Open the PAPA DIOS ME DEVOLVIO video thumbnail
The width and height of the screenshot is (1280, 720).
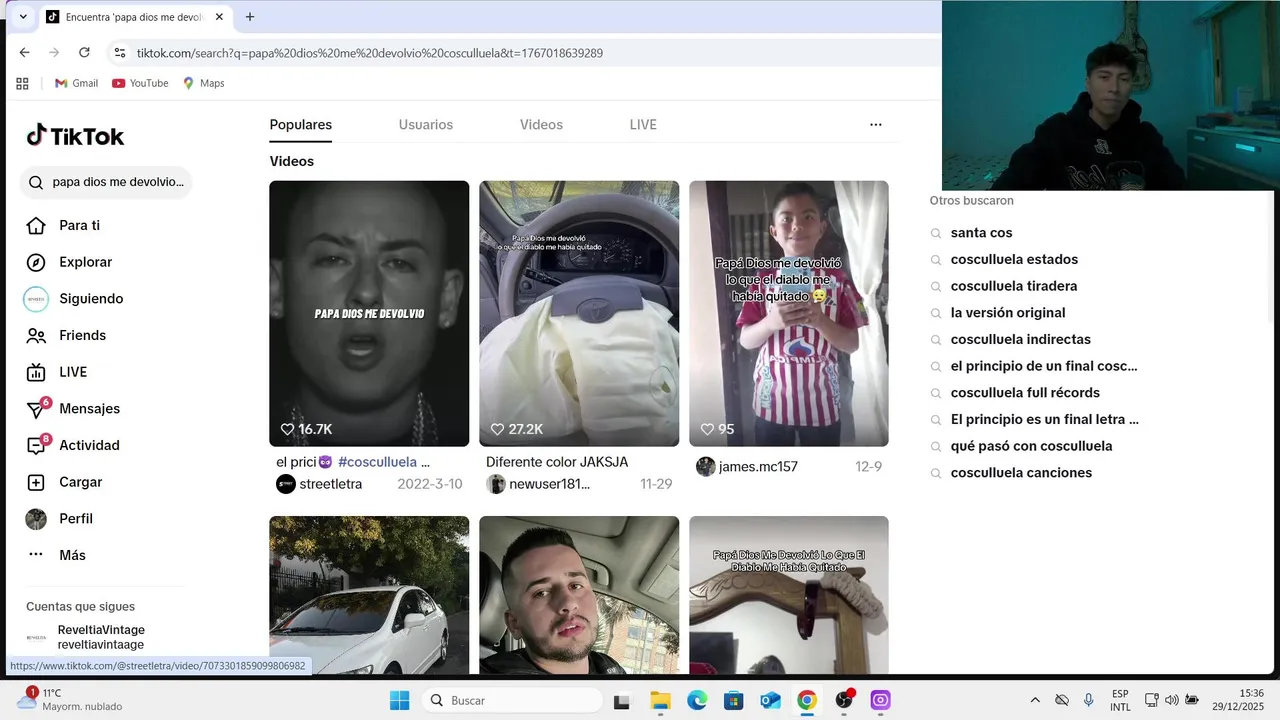pos(369,313)
